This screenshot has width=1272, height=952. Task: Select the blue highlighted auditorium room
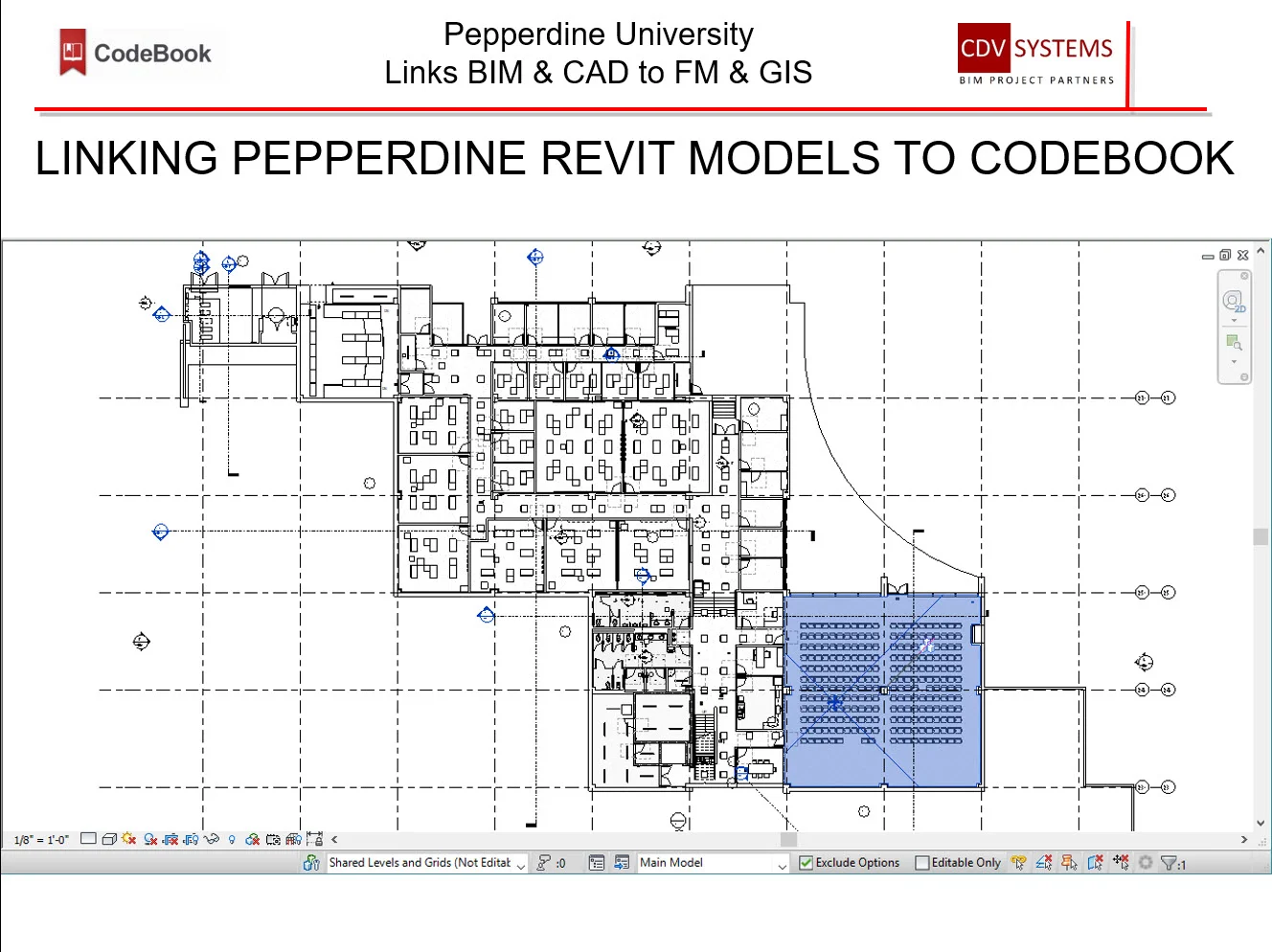[x=882, y=691]
